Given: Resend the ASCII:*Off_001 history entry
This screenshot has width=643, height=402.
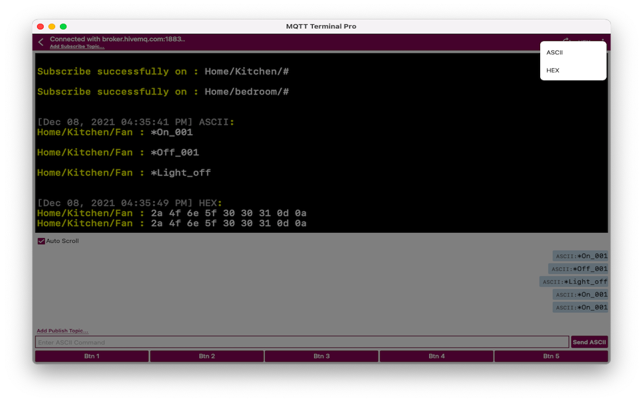Looking at the screenshot, I should click(578, 269).
